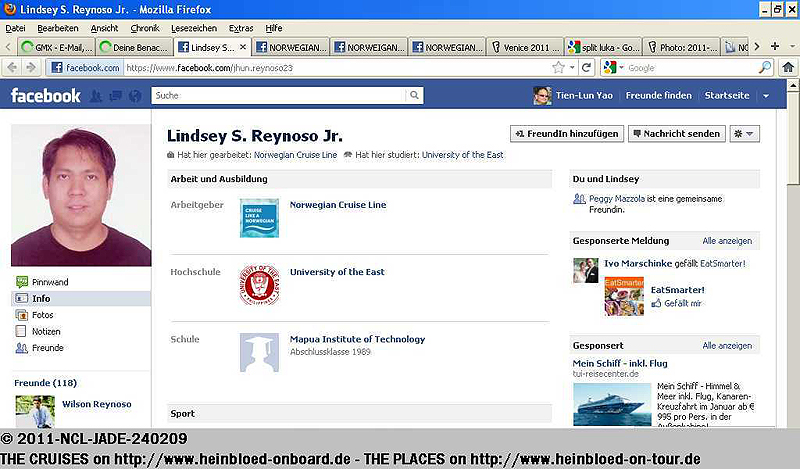The width and height of the screenshot is (800, 469).
Task: Open the account menu arrow beside Startseite
Action: (x=766, y=96)
